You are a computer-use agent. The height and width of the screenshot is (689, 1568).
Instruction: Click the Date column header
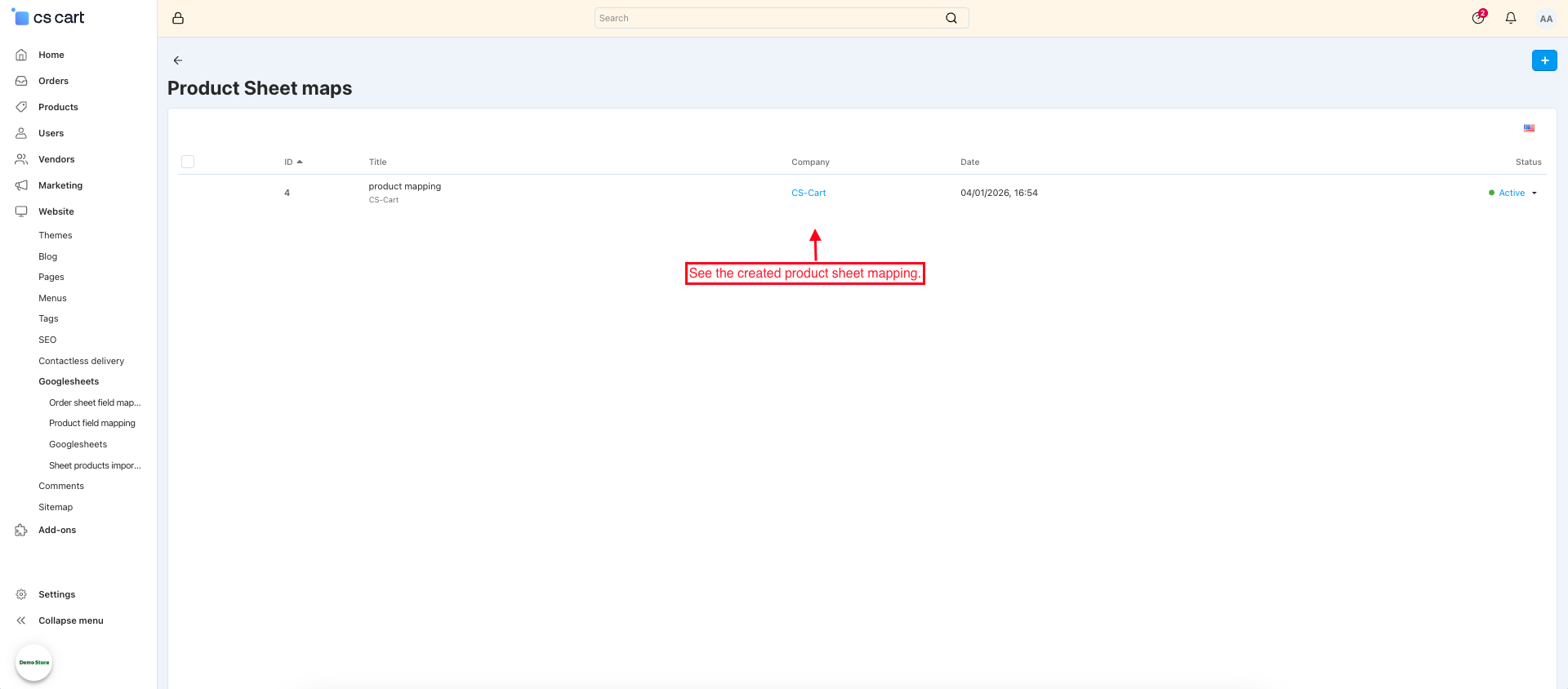pyautogui.click(x=969, y=162)
